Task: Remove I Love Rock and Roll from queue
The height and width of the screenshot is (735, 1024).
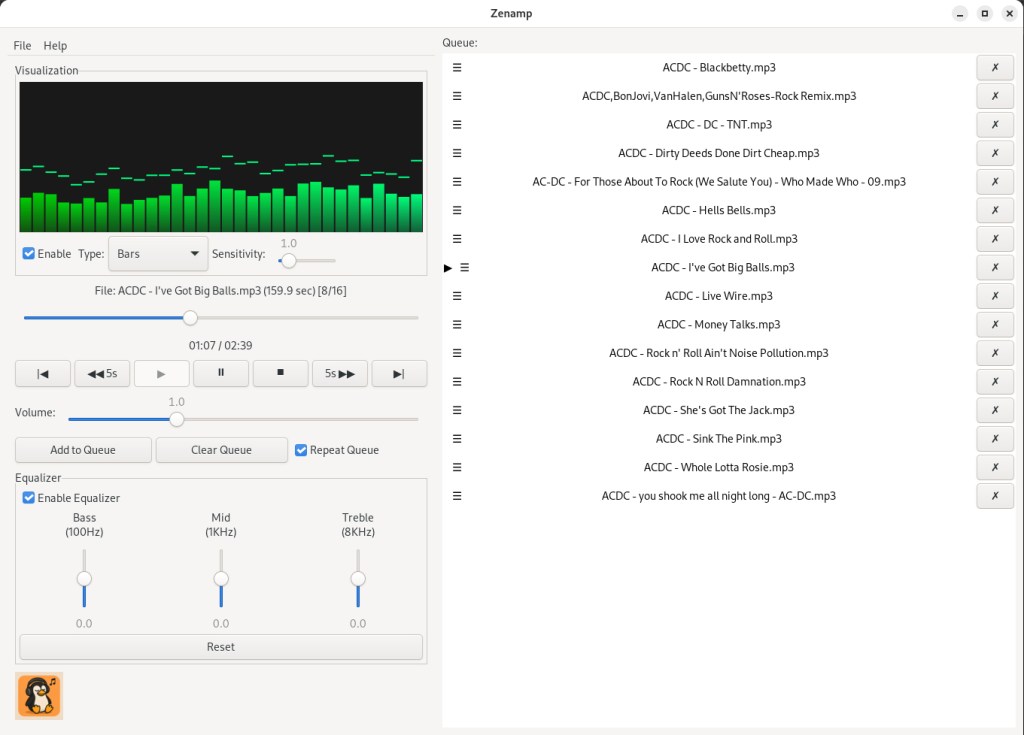Action: pos(995,238)
